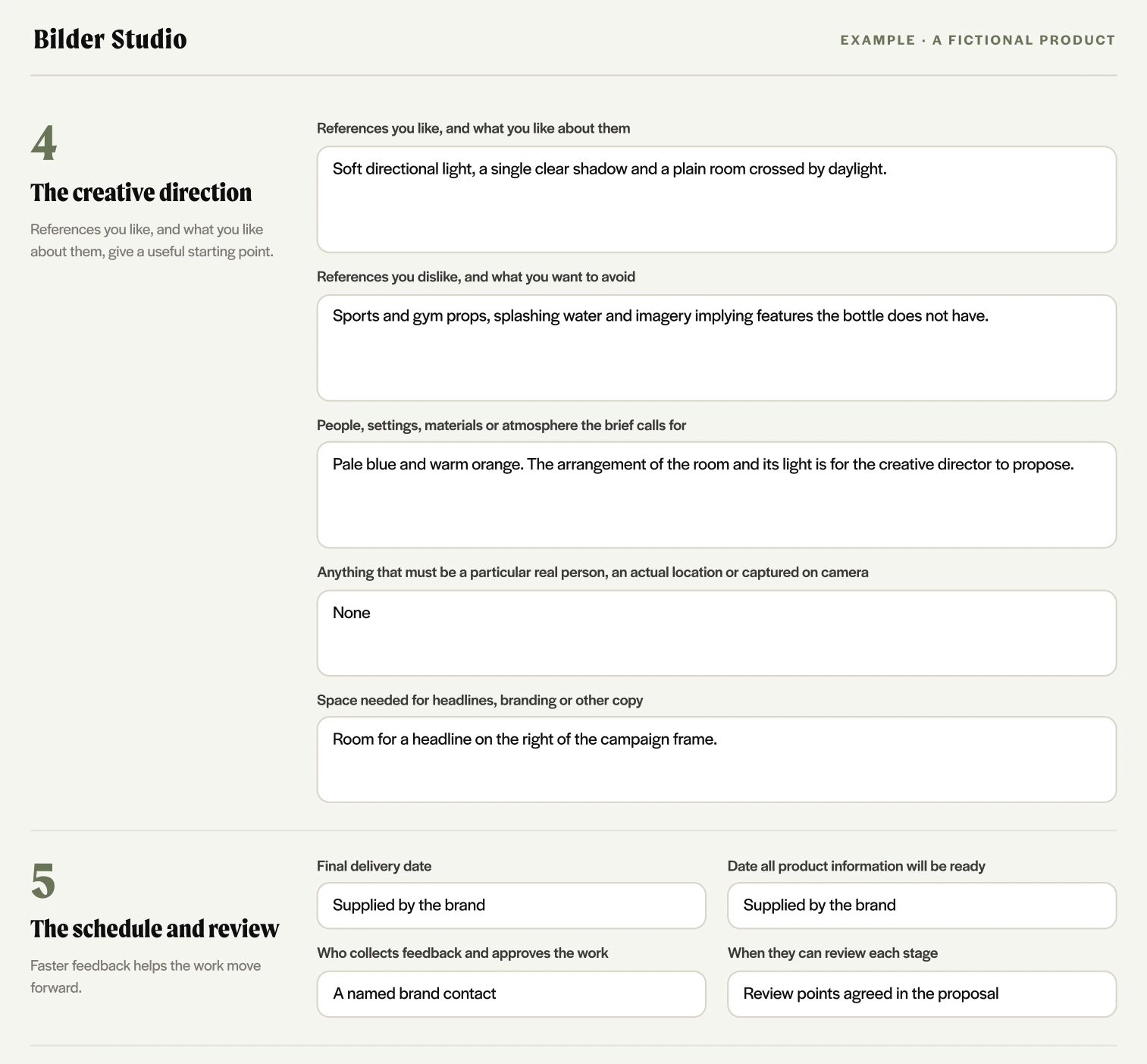Focus the 'Who collects feedback and approves' field

click(x=511, y=994)
